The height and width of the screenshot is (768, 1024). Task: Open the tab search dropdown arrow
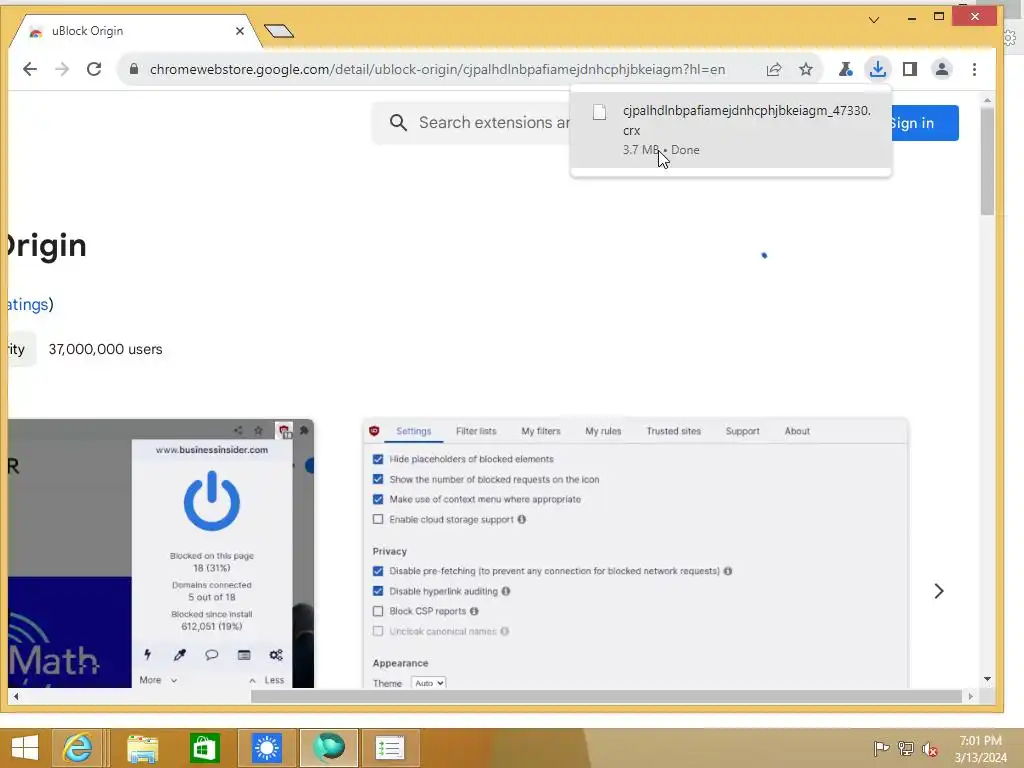874,20
